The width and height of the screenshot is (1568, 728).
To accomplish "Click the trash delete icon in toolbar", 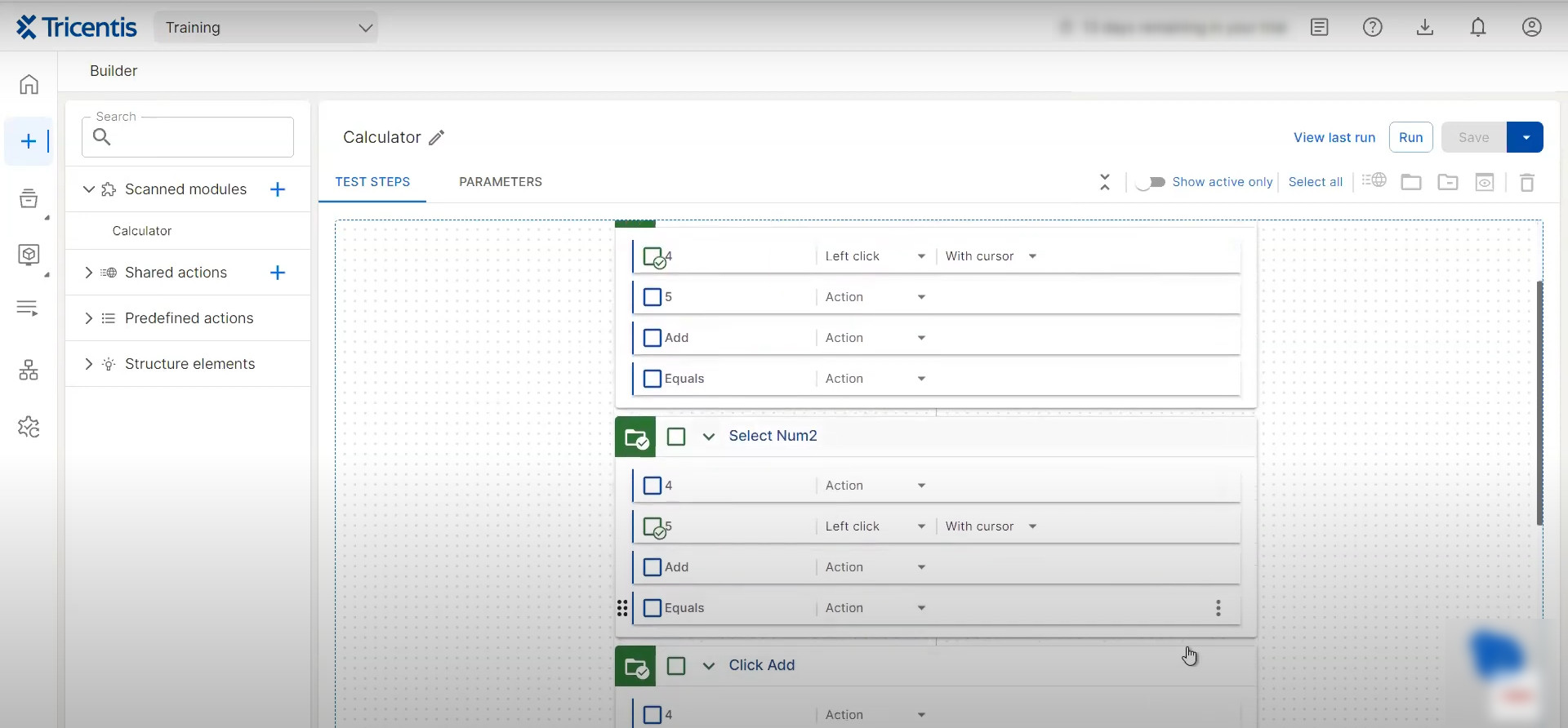I will tap(1526, 182).
